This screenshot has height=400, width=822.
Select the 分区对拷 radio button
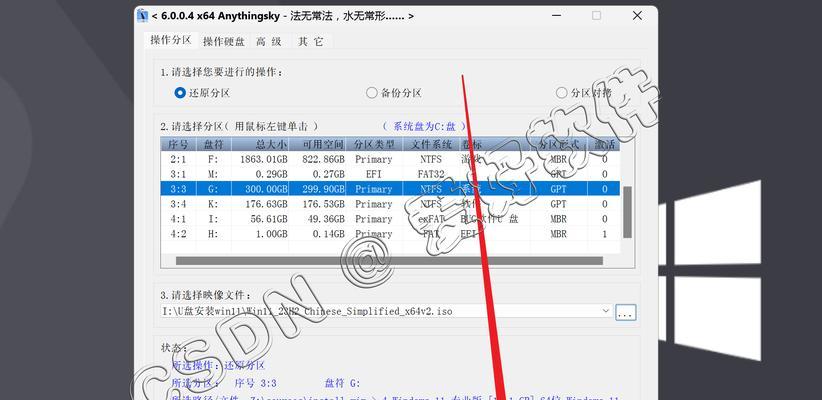(x=583, y=93)
